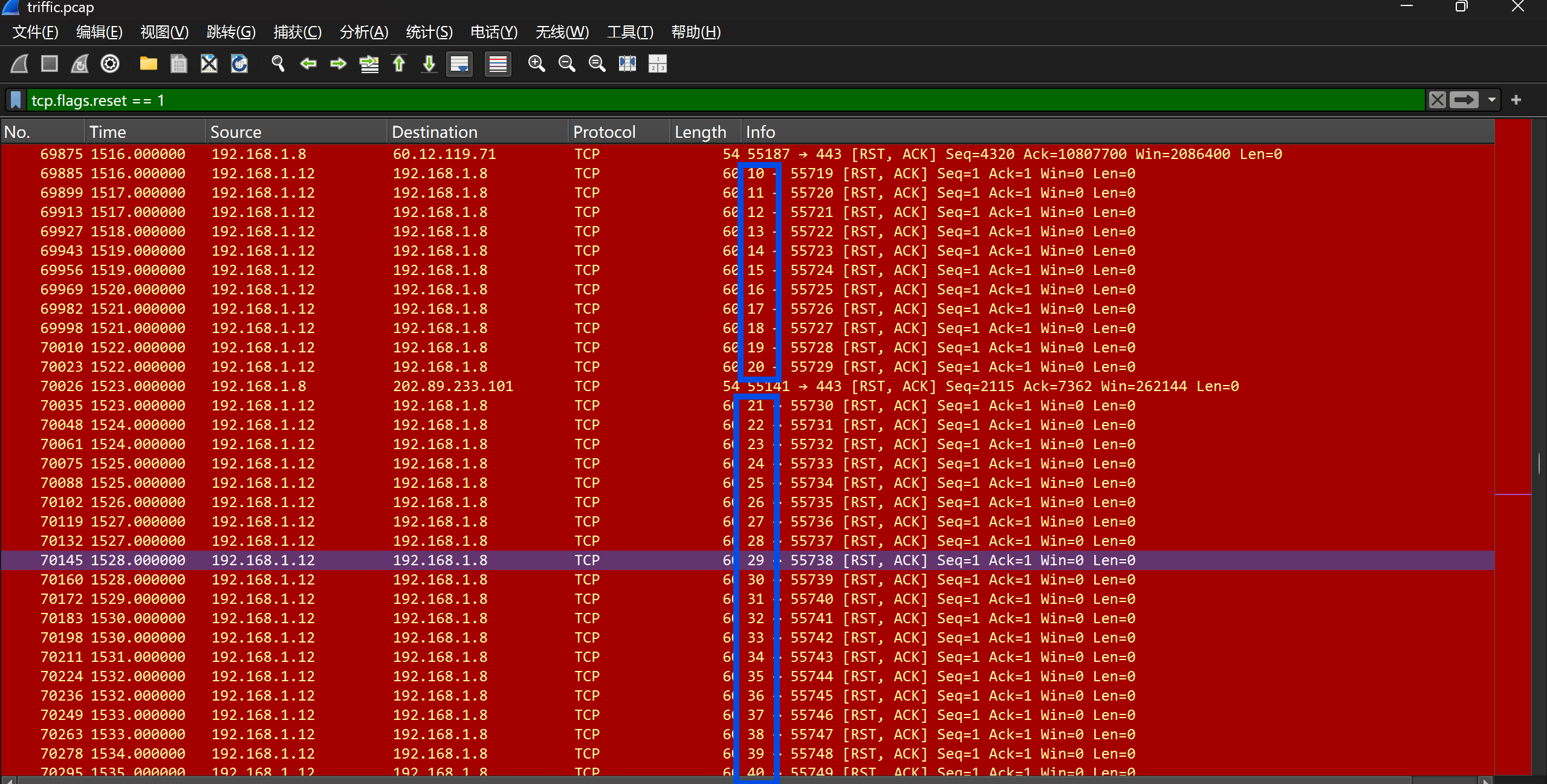Select packet number 69875
The image size is (1547, 784).
pos(748,154)
